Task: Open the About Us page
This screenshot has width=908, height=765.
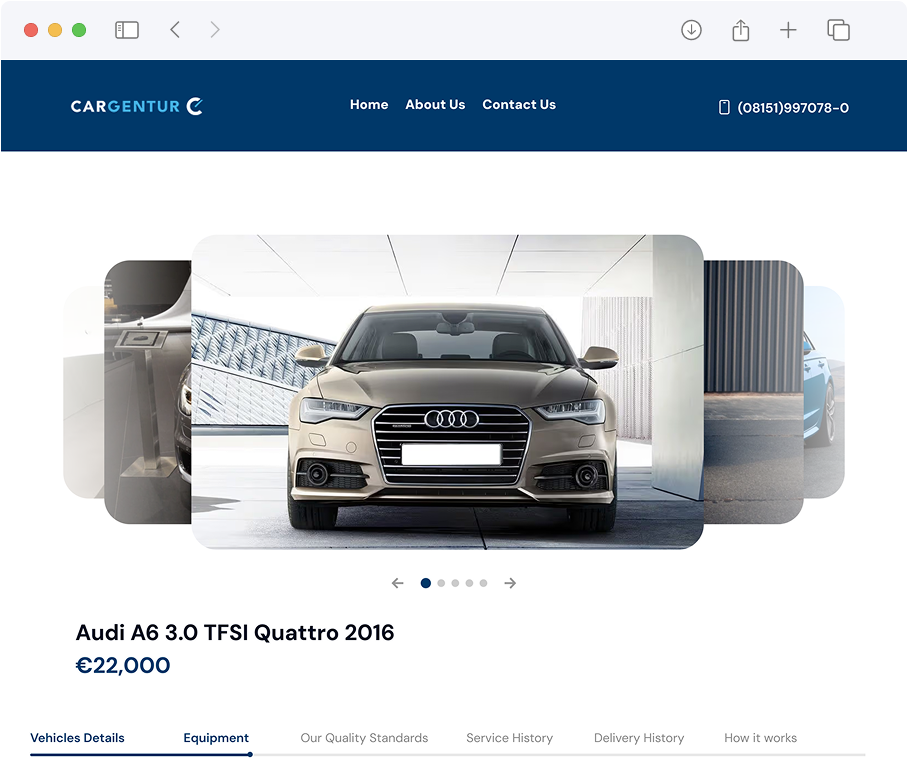Action: pos(435,105)
